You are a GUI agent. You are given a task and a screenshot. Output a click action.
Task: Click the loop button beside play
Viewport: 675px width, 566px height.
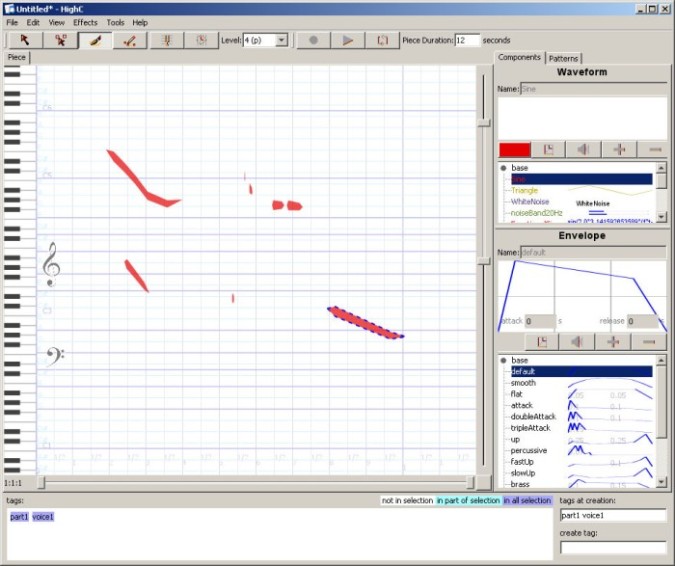[382, 40]
